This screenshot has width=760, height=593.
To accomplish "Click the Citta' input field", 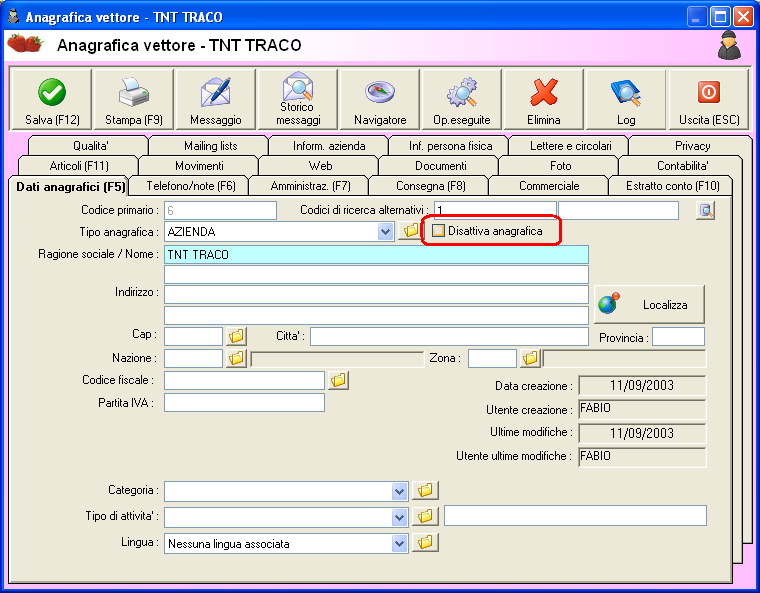I will (x=449, y=336).
